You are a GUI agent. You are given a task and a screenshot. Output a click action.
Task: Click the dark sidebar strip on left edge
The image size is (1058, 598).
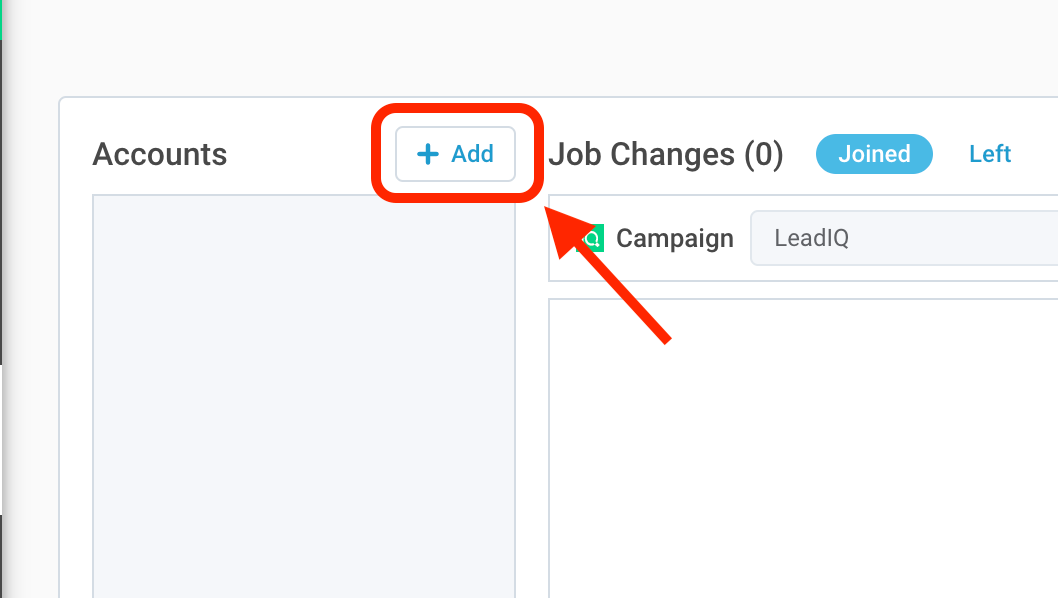(1, 200)
